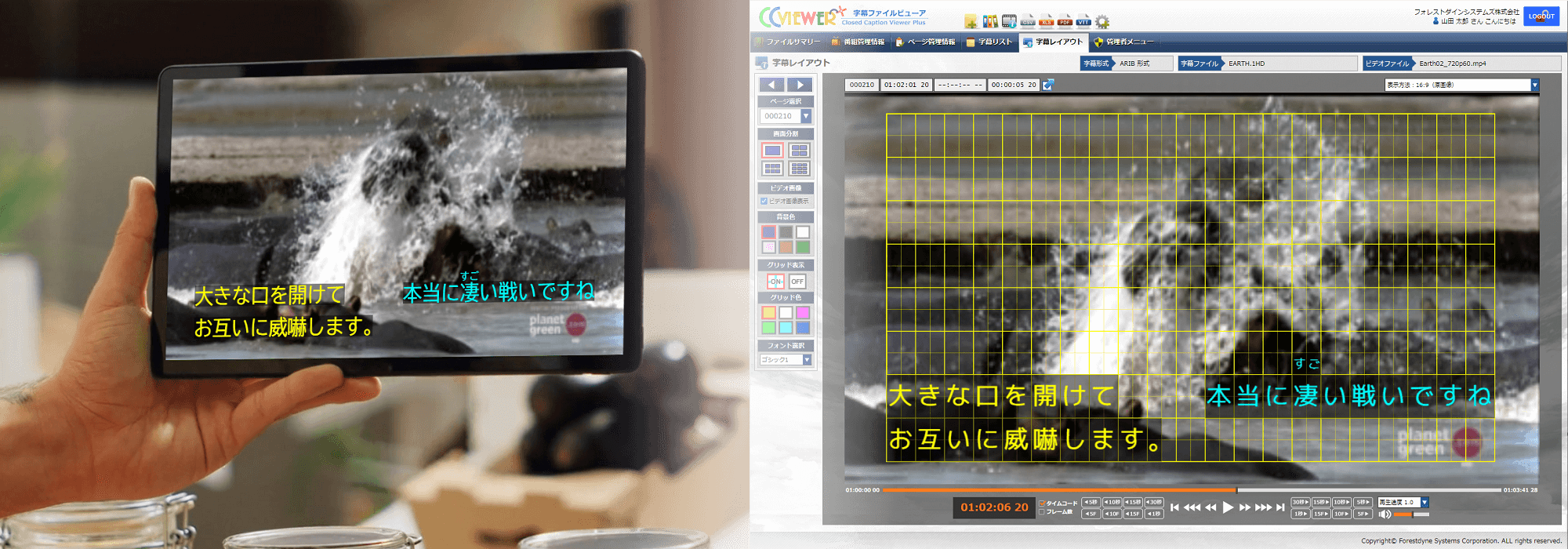Open the ファイルサマリー tab
1568x549 pixels.
click(x=788, y=42)
